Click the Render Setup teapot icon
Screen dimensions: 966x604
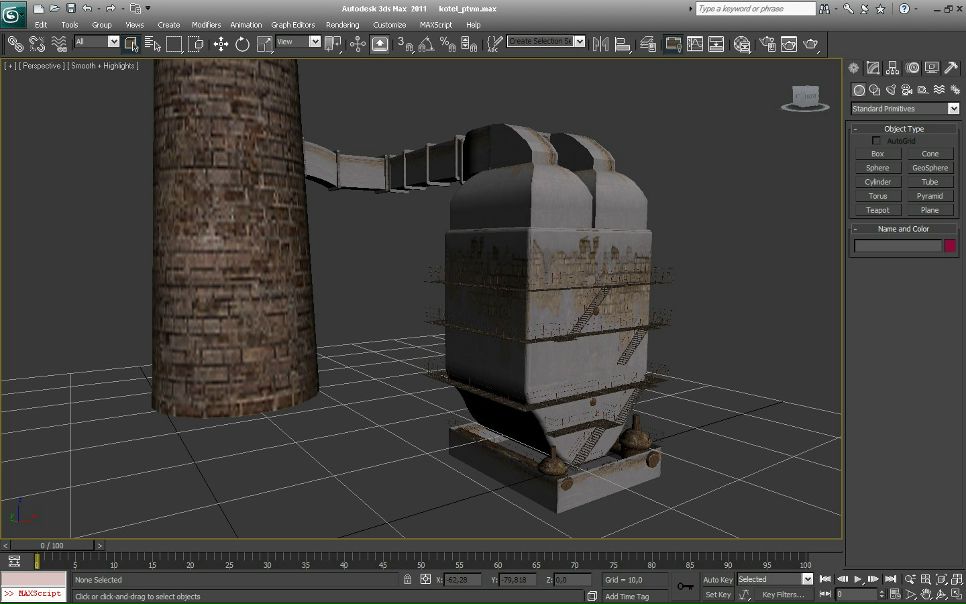766,44
